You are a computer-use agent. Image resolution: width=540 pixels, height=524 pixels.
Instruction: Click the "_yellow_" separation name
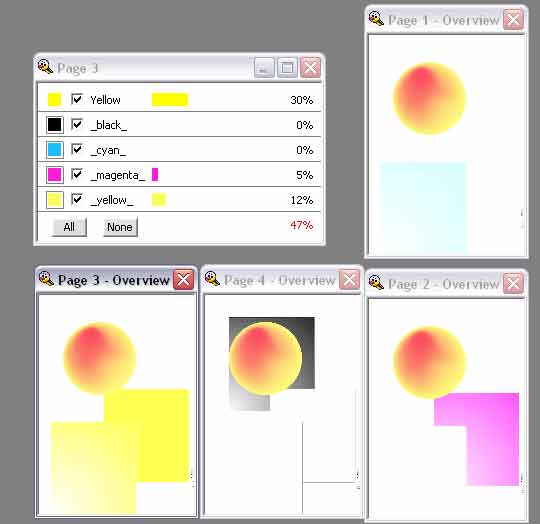(x=112, y=200)
